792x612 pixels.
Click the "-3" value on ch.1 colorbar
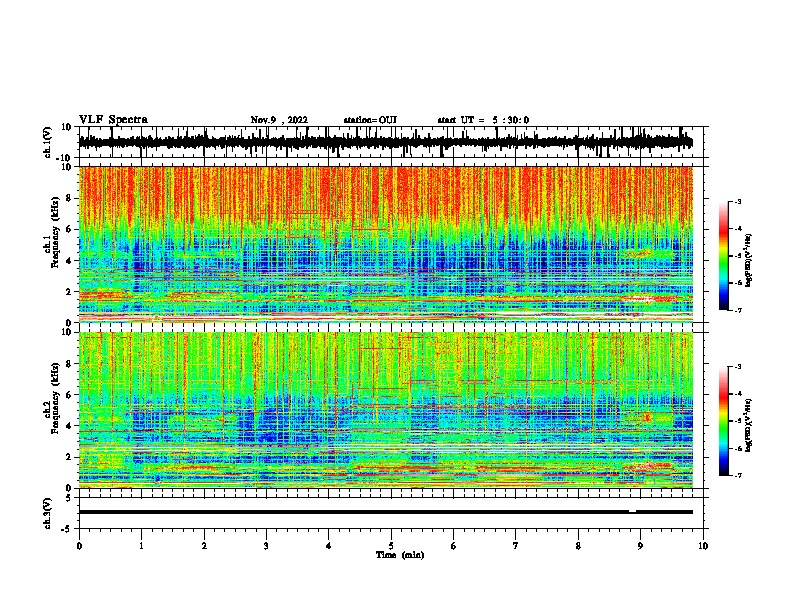coord(738,202)
